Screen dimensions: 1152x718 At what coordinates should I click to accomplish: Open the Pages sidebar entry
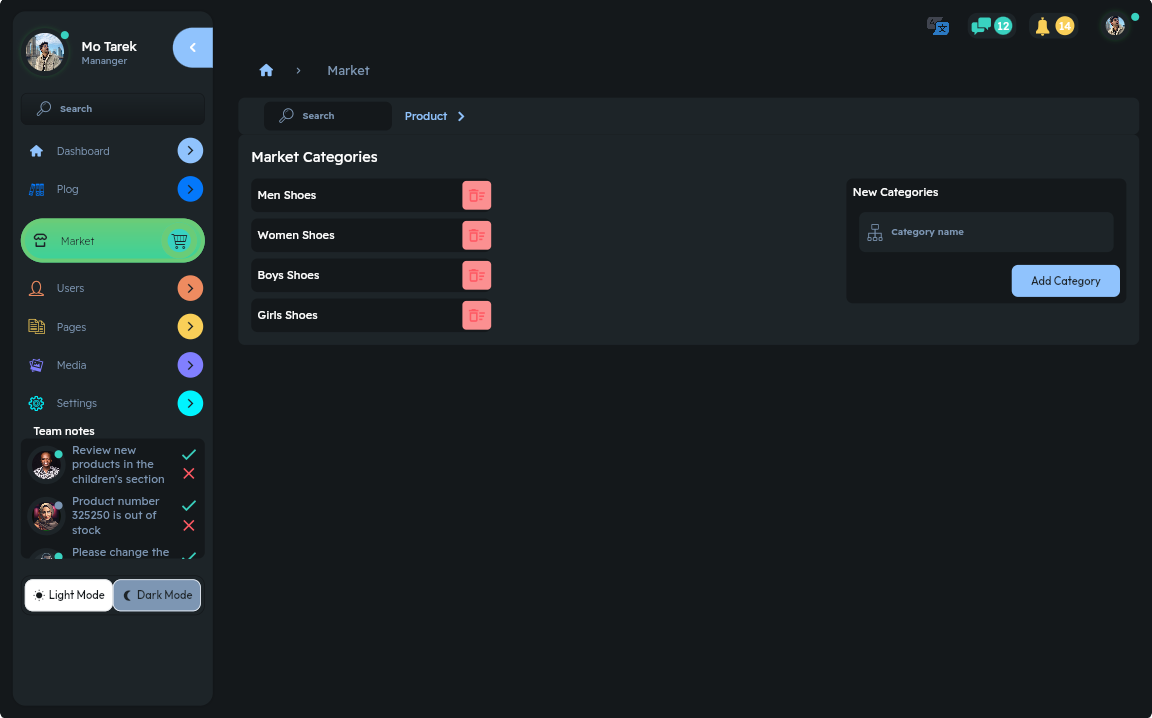click(x=70, y=326)
